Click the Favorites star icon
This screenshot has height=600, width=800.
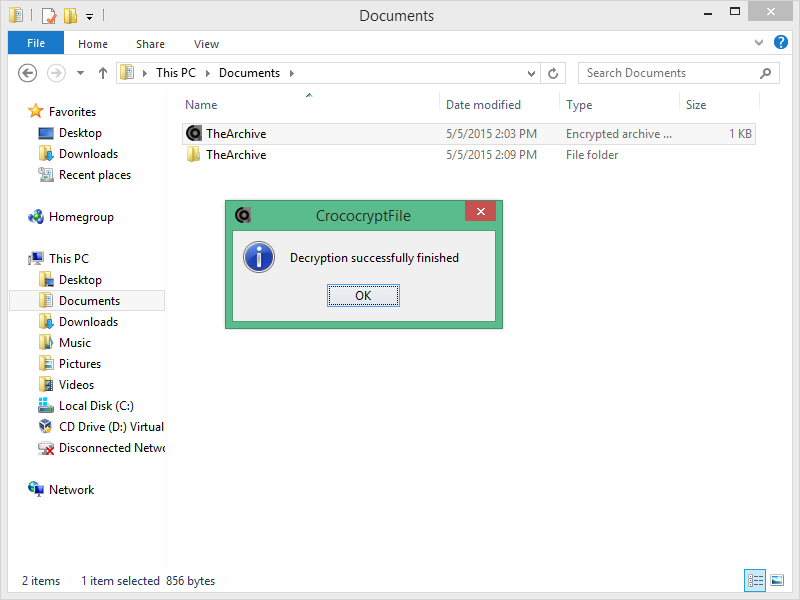pyautogui.click(x=35, y=111)
